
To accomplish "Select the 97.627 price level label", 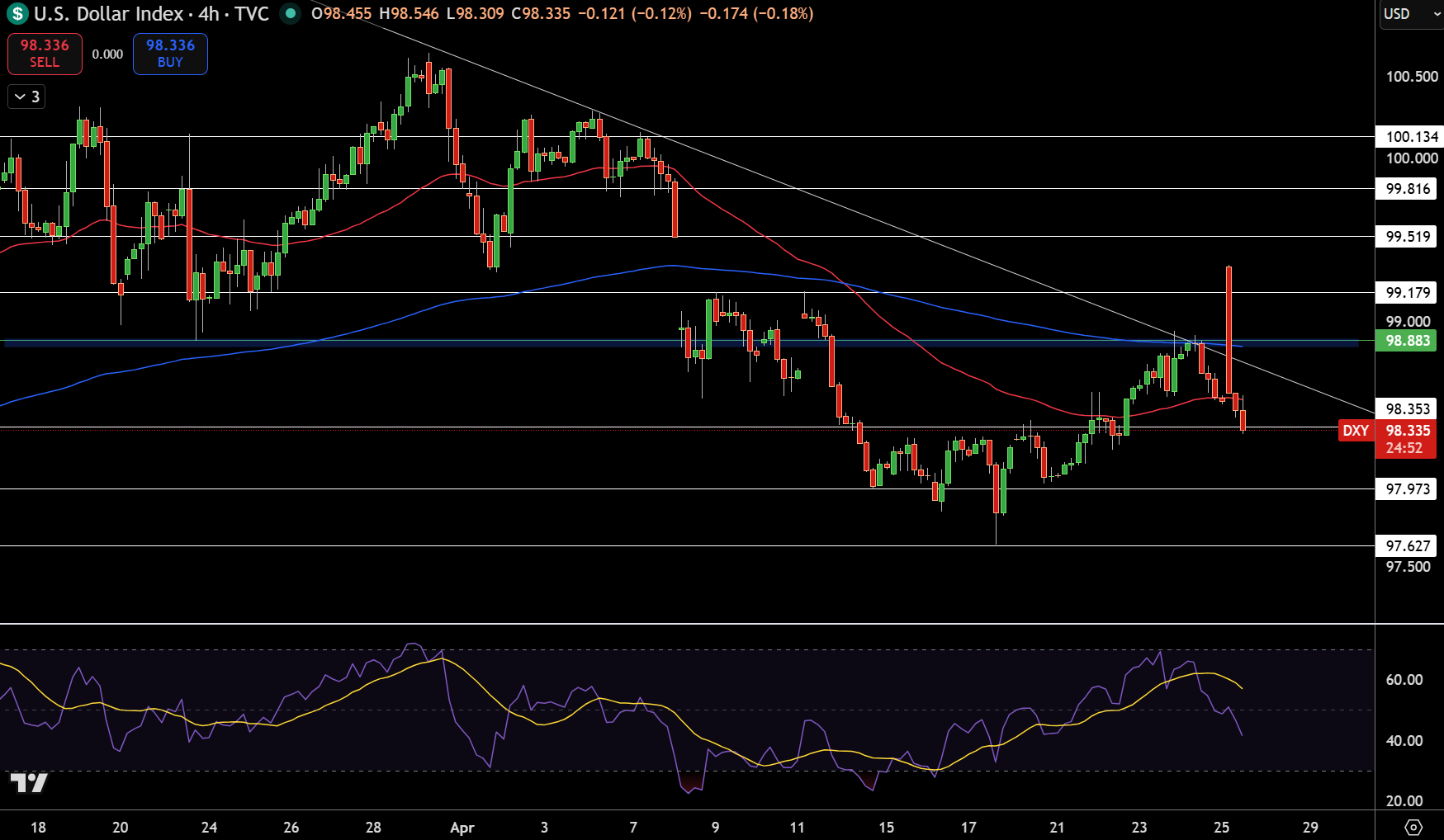I will coord(1408,546).
